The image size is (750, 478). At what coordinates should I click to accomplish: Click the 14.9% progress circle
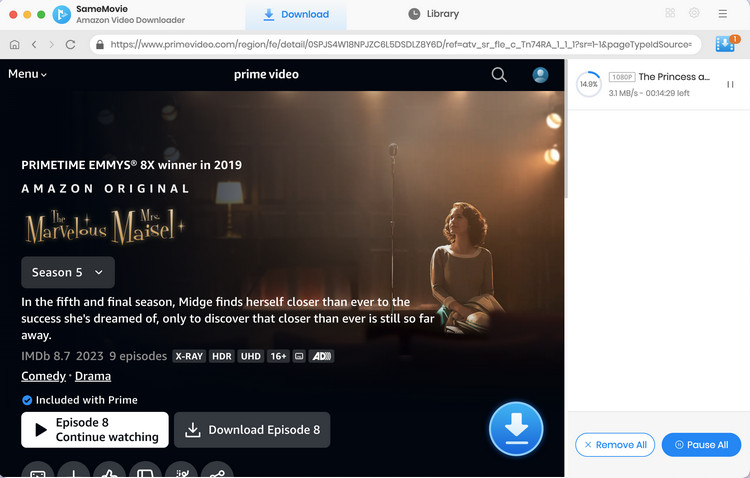[x=588, y=84]
